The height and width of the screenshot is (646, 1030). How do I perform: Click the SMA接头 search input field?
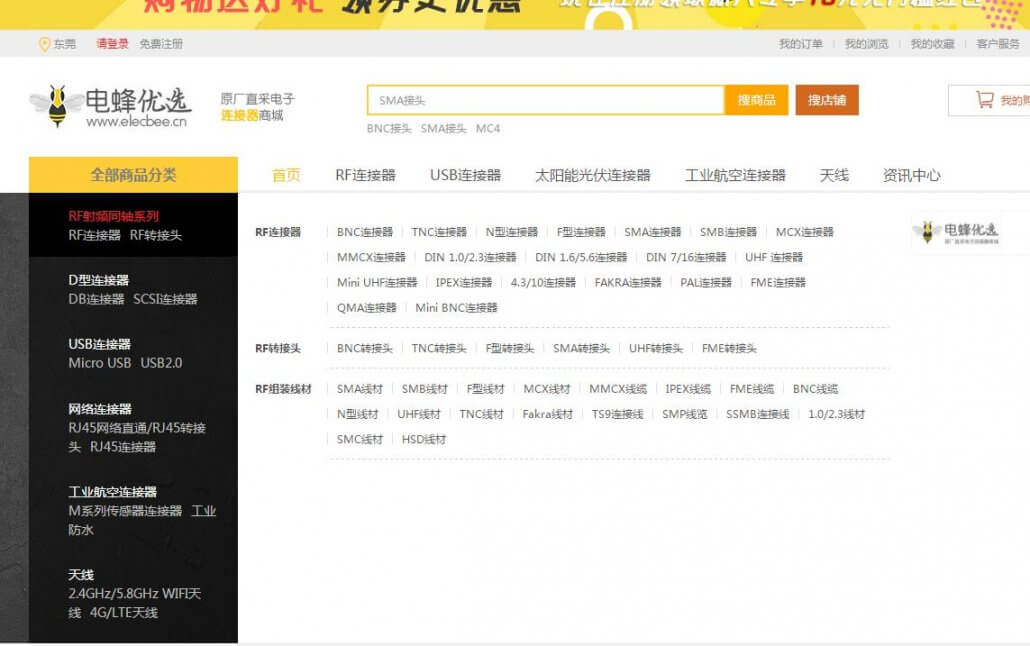[545, 100]
